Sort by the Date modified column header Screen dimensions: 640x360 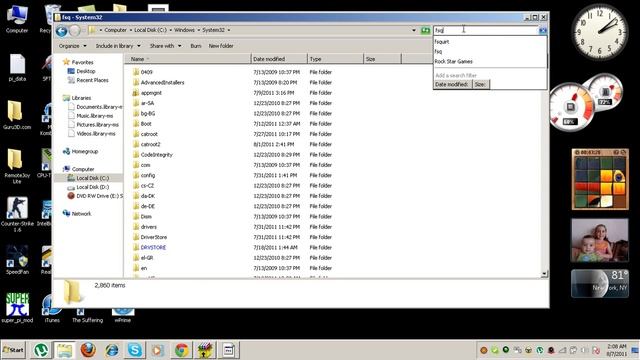click(279, 59)
